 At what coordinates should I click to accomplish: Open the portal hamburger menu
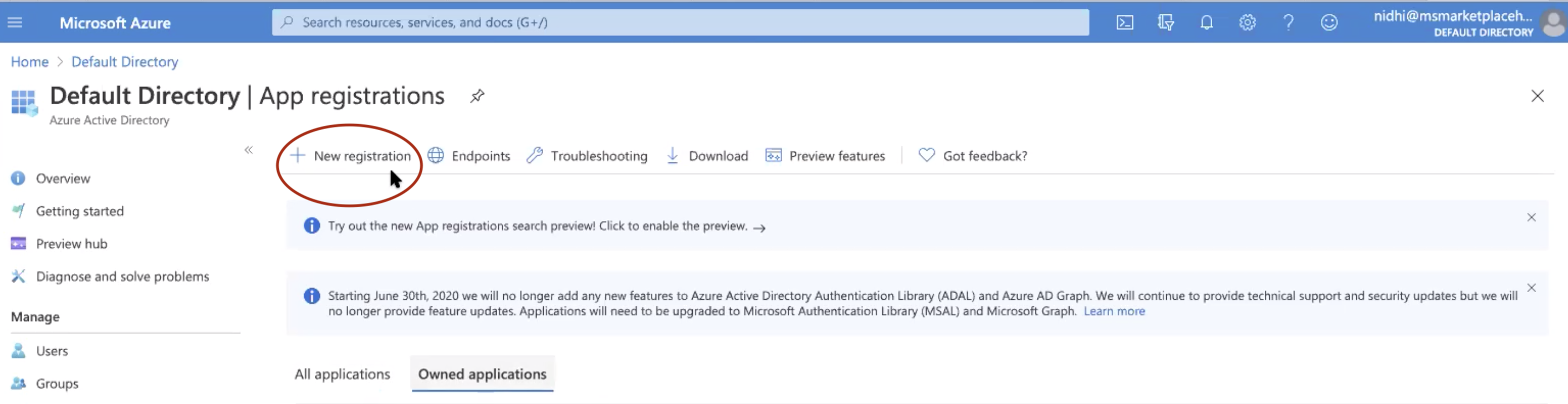[x=14, y=23]
